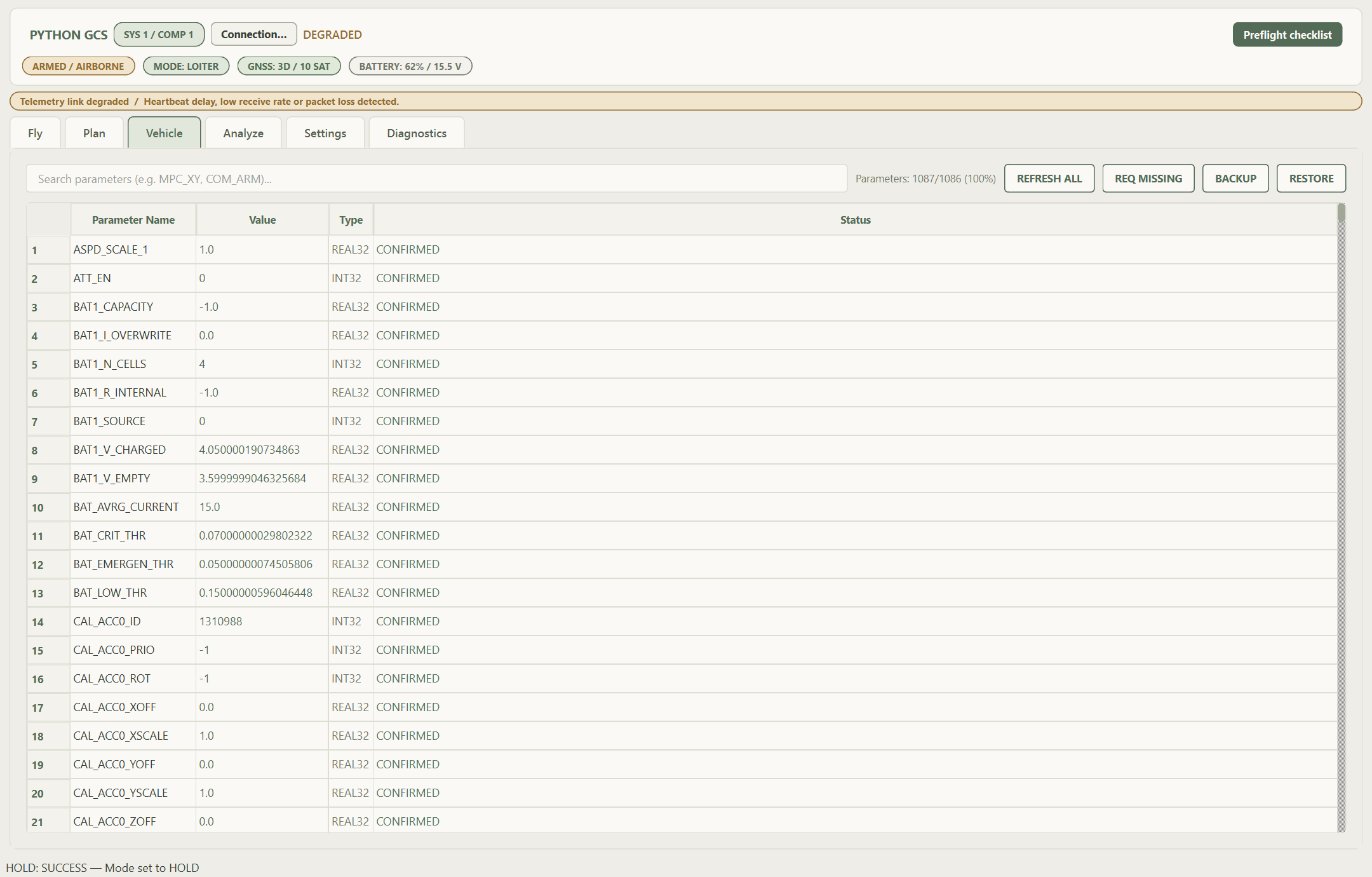Click the ARMED / AIRBORNE status pill
Viewport: 1372px width, 877px height.
pos(78,66)
